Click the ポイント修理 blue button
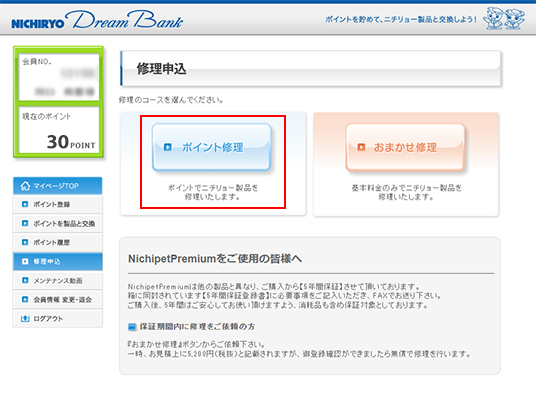This screenshot has width=536, height=410. (x=212, y=147)
